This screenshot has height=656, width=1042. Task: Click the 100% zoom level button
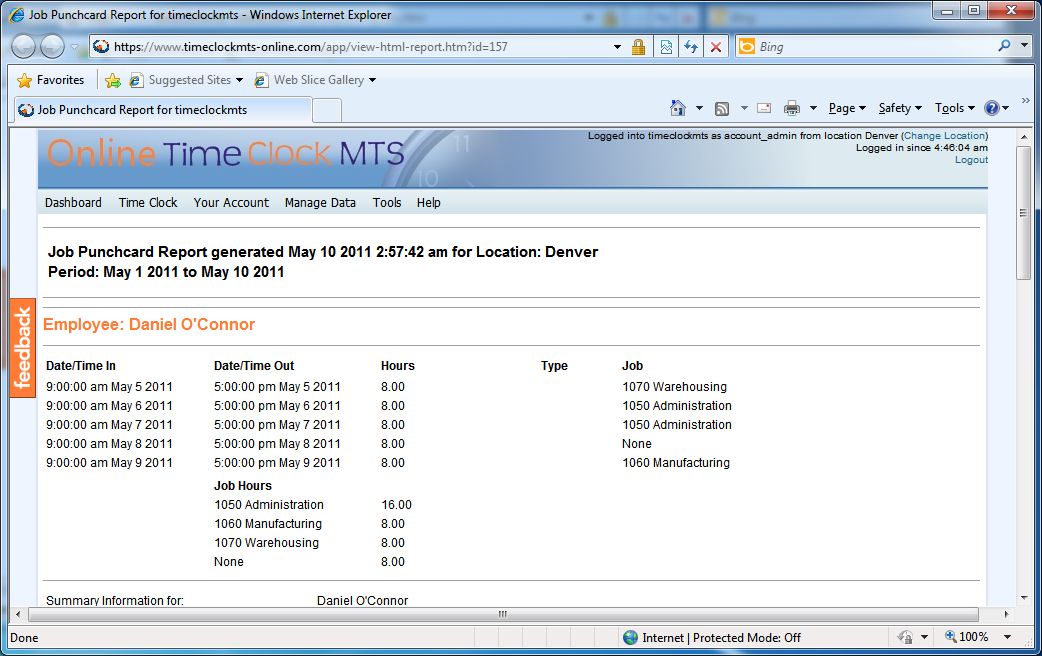967,637
